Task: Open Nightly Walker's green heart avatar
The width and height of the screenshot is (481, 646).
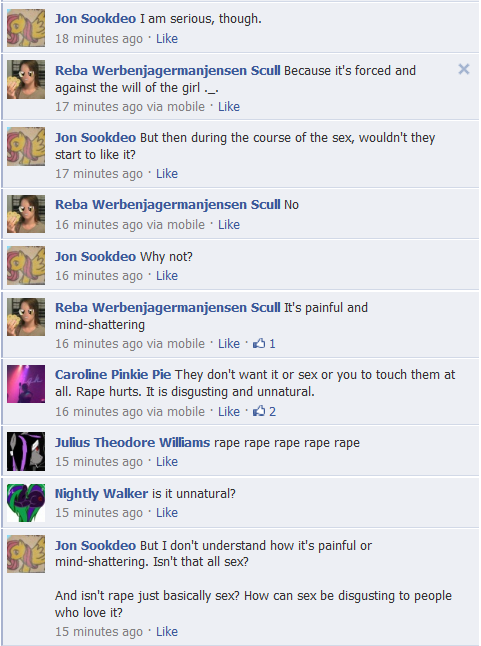Action: [26, 503]
